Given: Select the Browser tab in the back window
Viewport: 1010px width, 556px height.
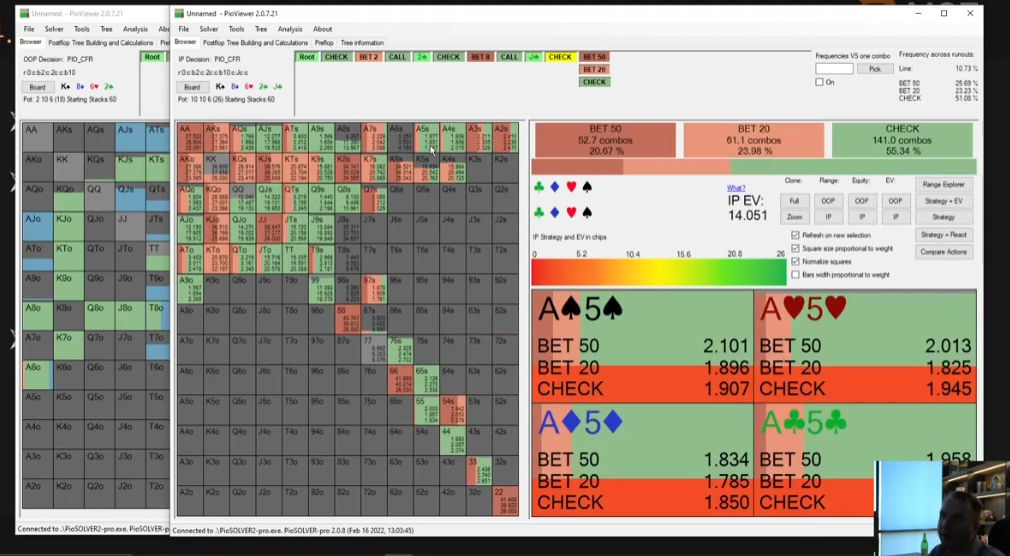Looking at the screenshot, I should pos(30,42).
